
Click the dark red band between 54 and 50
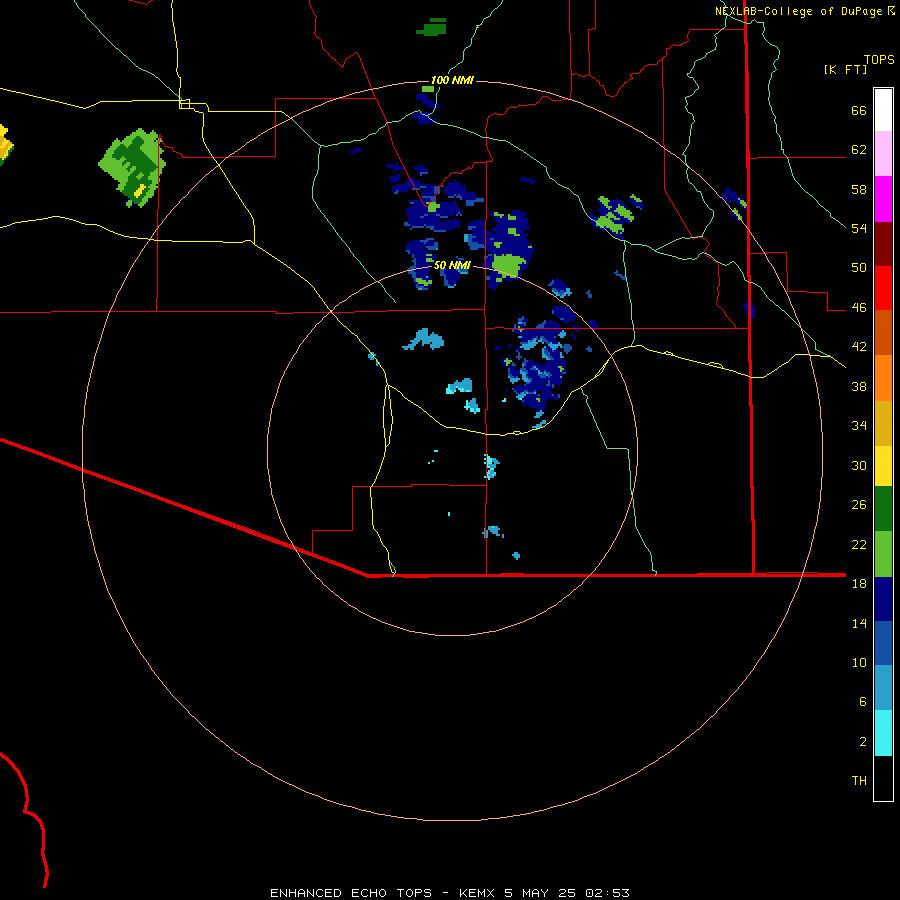pos(883,243)
